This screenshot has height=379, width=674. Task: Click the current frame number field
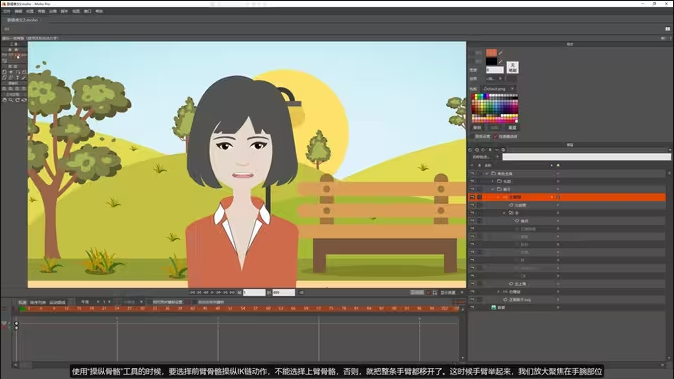(x=254, y=292)
